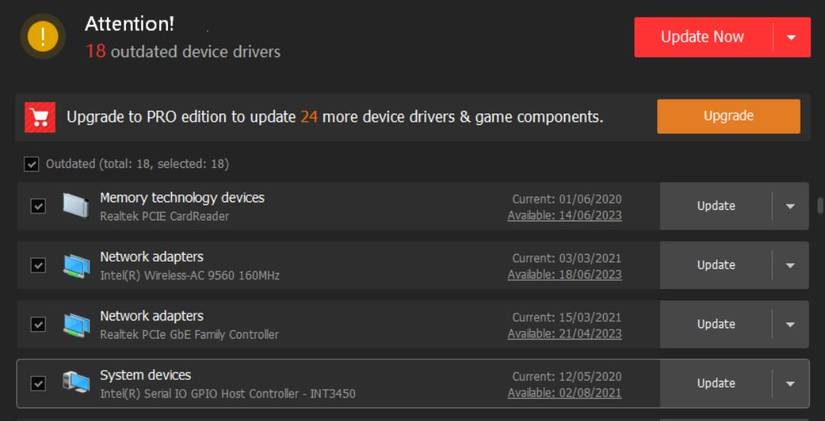Click the Realtek PCIe GbE controller icon
This screenshot has width=825, height=421.
[76, 324]
